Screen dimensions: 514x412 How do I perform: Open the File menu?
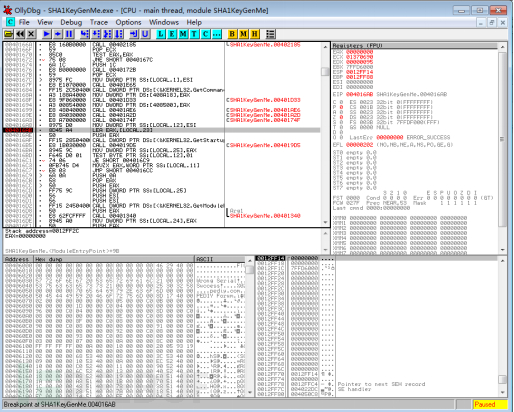24,22
